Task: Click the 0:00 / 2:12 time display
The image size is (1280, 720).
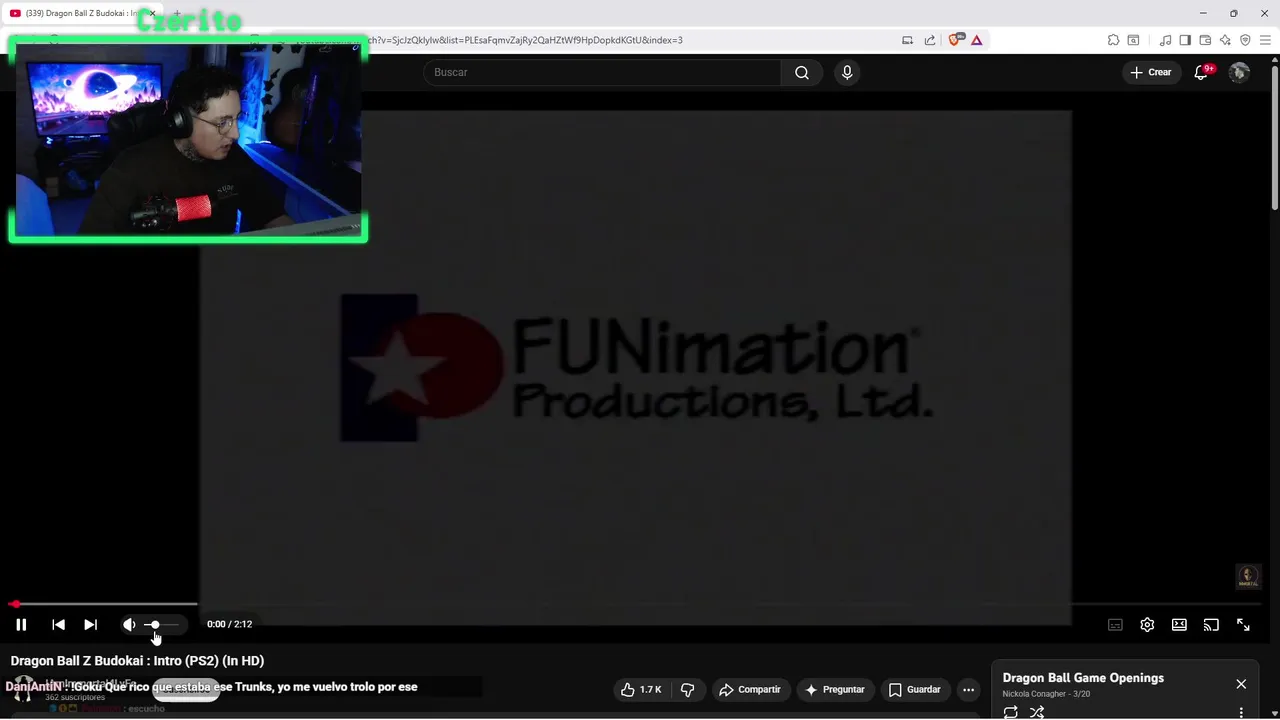Action: pos(229,624)
